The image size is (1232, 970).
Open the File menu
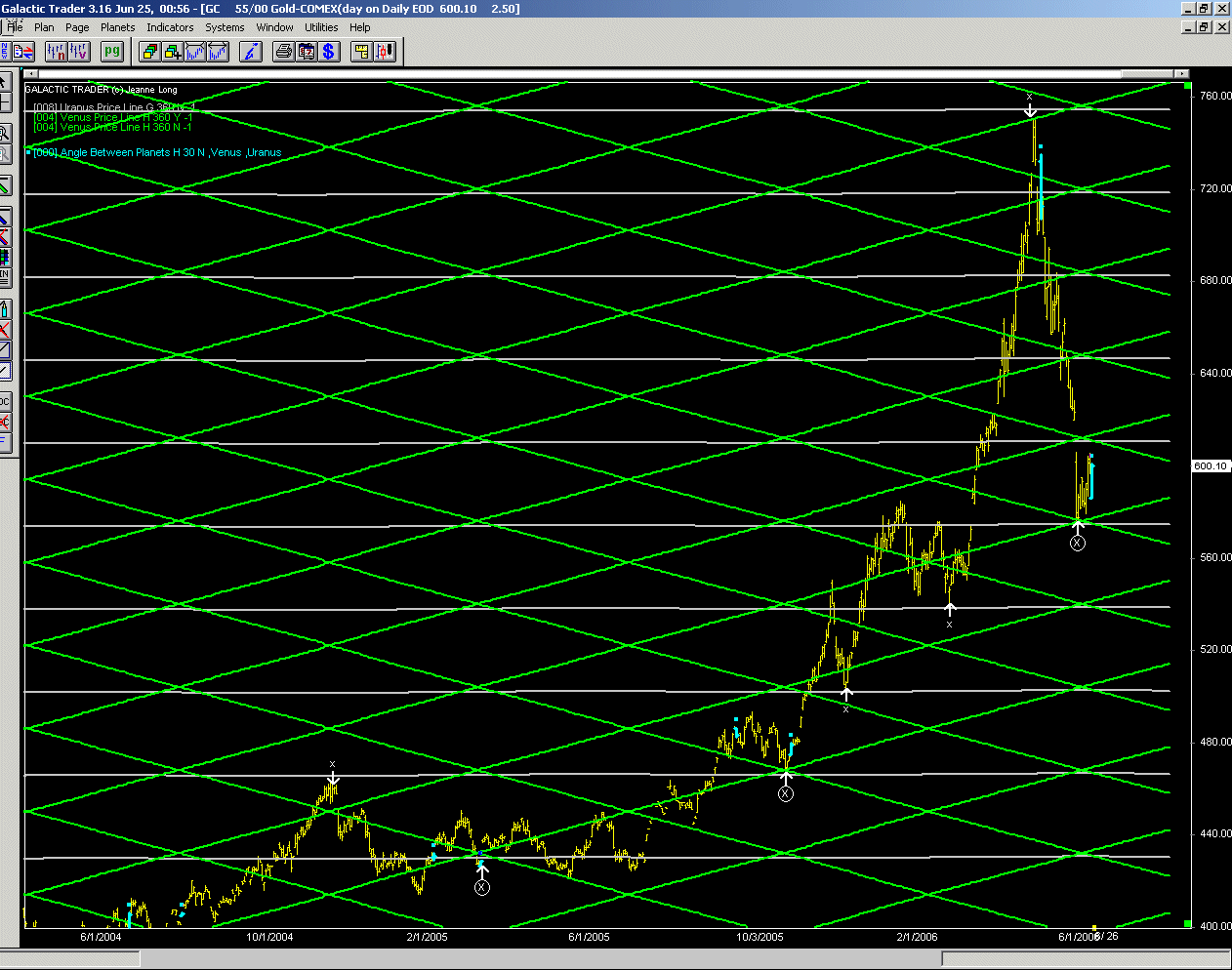click(x=16, y=27)
